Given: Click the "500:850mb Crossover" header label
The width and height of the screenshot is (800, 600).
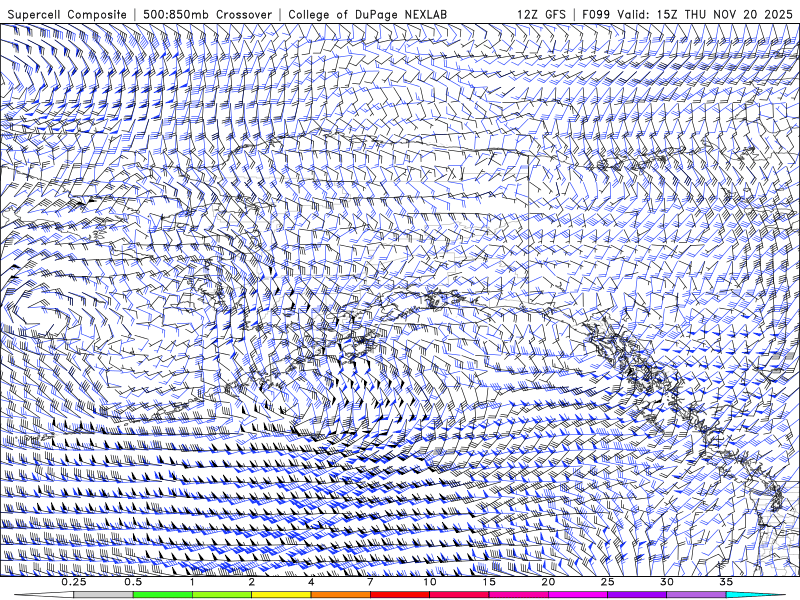Looking at the screenshot, I should click(x=207, y=14).
